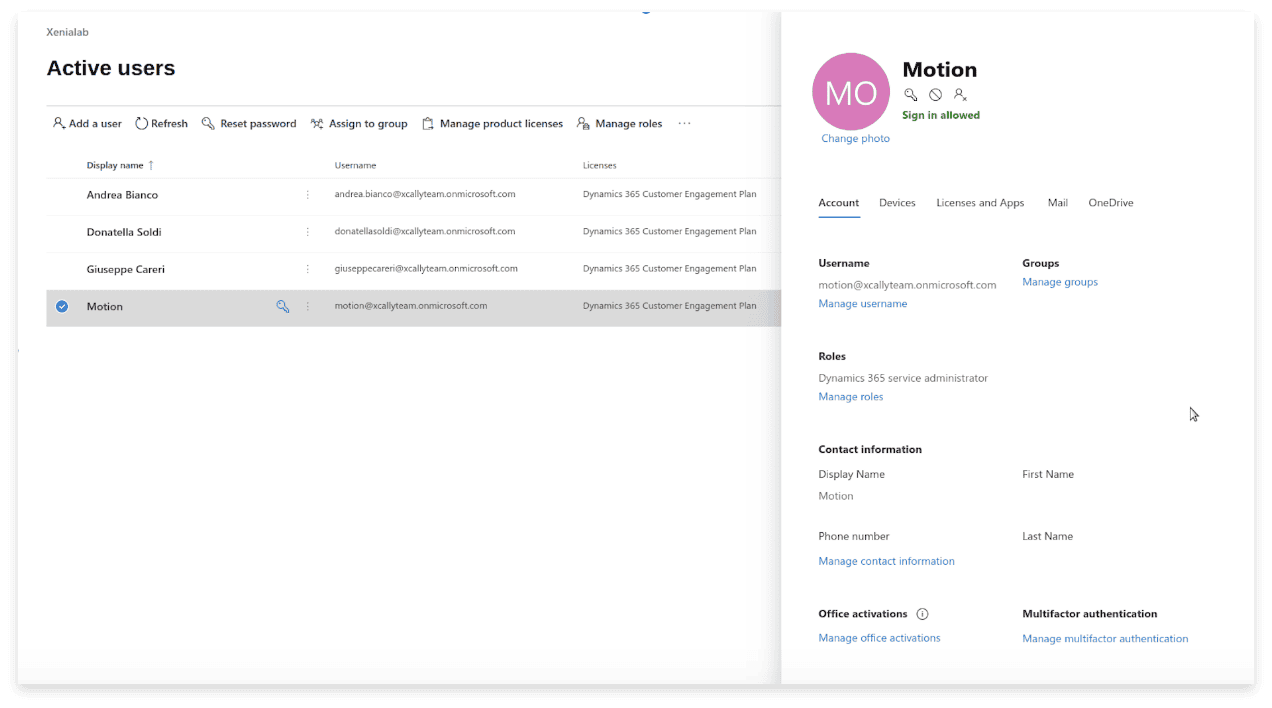Select the Giuseppe Careri user name

[x=126, y=269]
